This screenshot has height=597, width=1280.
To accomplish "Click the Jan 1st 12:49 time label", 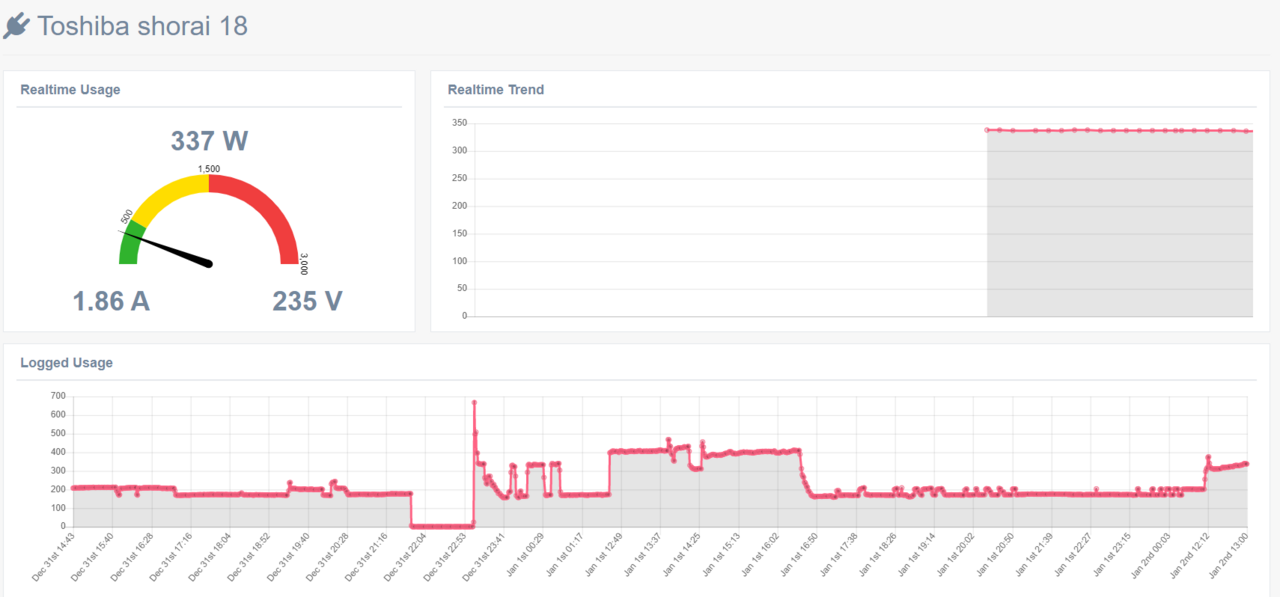I will (x=604, y=555).
